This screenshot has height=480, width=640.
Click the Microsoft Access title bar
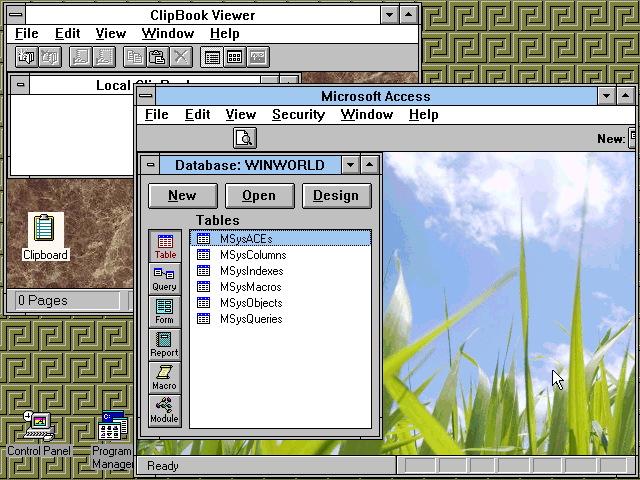(376, 96)
